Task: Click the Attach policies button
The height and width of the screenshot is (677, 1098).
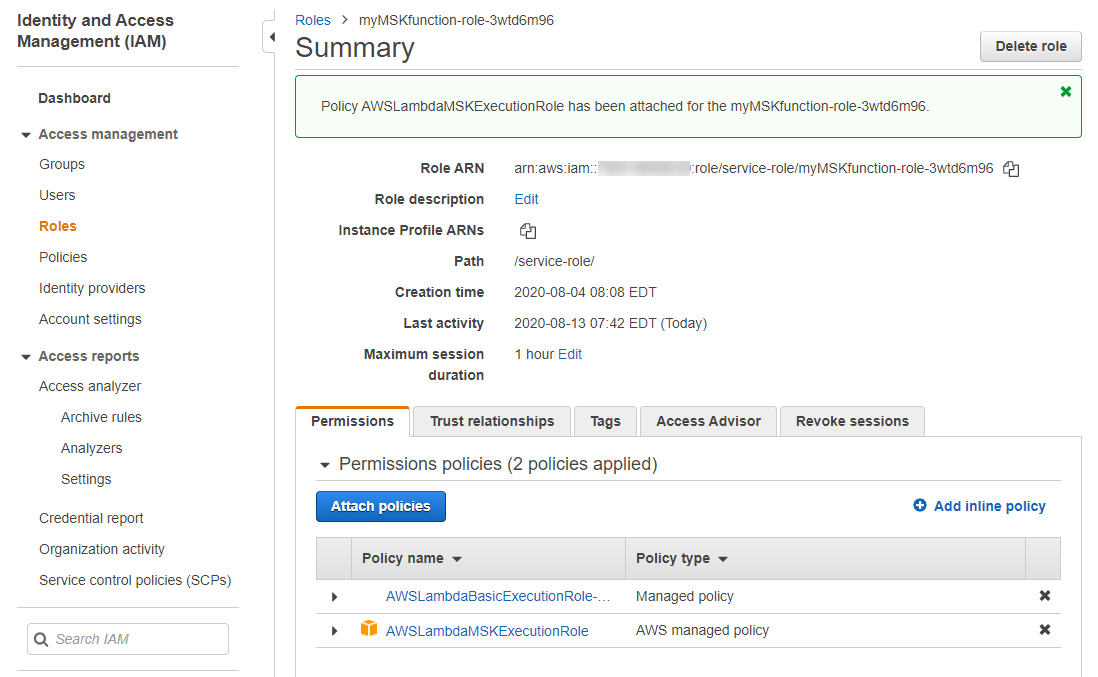Action: (x=380, y=506)
